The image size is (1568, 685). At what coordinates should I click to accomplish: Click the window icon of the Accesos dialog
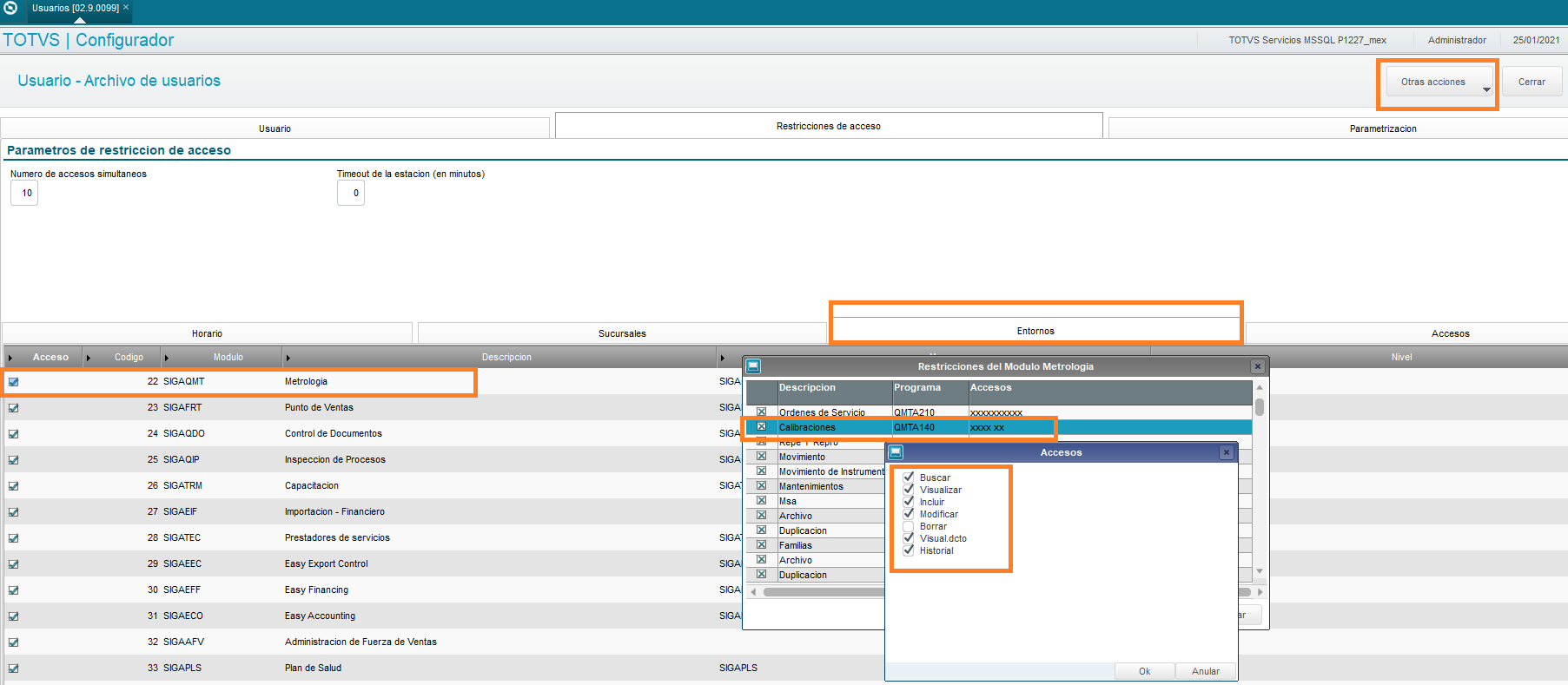point(896,452)
